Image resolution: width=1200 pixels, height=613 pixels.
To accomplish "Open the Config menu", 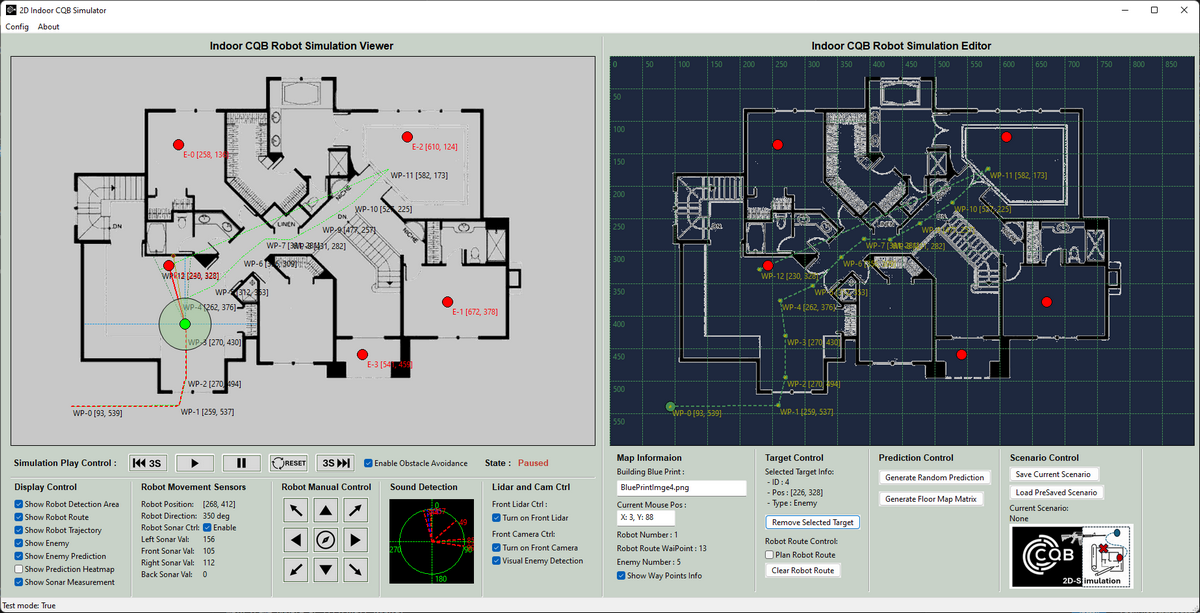I will click(x=17, y=27).
